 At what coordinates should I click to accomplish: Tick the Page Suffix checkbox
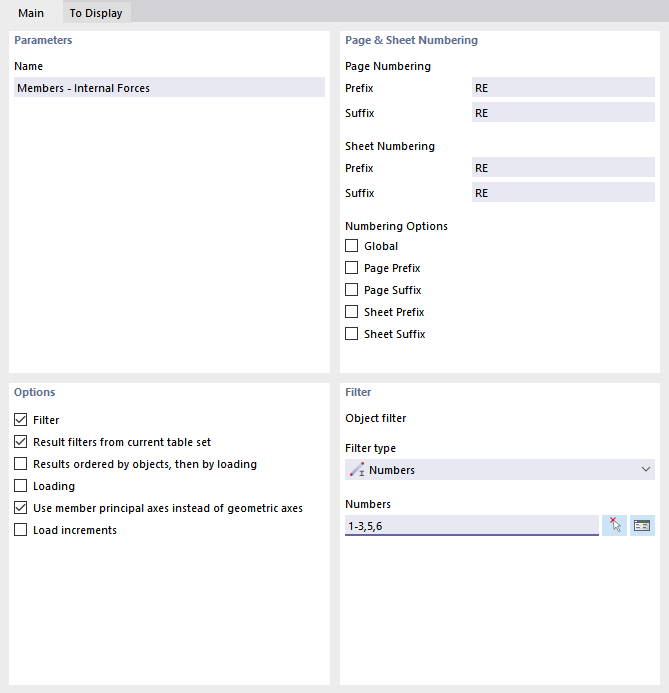tap(351, 290)
